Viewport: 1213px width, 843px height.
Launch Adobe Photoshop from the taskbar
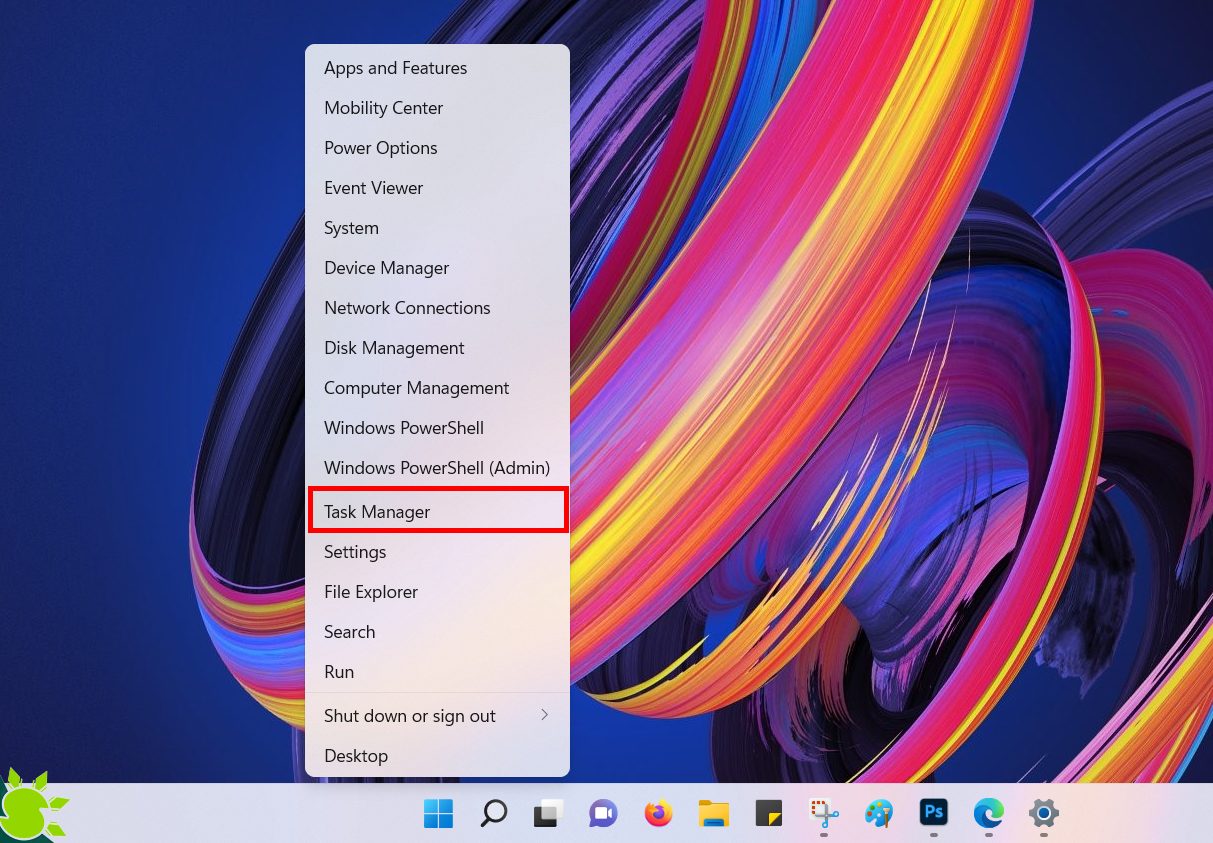[933, 814]
